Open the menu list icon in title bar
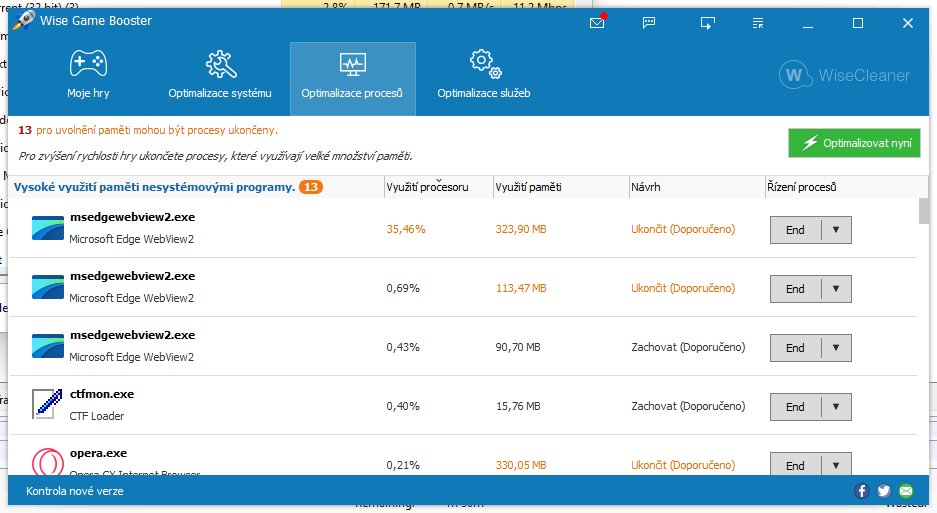The image size is (937, 513). tap(758, 23)
